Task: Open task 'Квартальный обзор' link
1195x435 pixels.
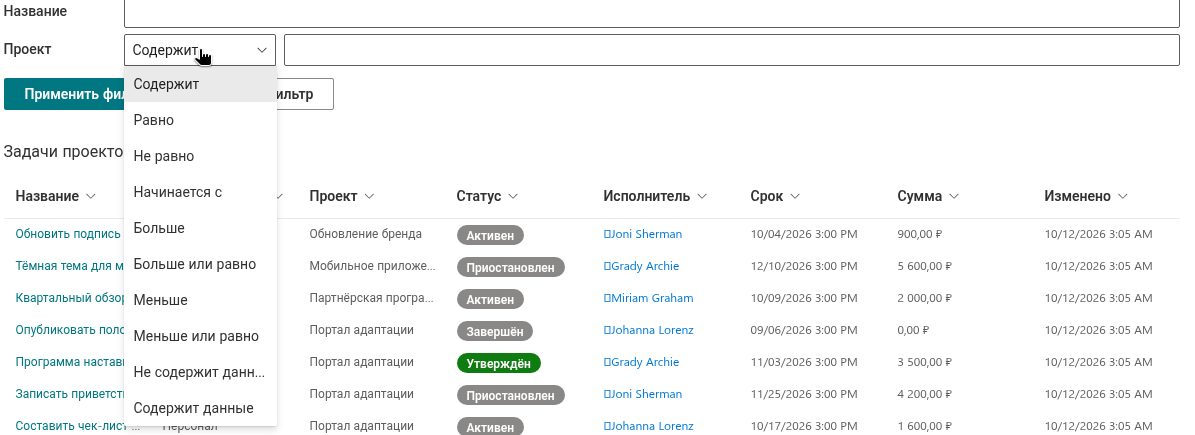Action: 69,298
